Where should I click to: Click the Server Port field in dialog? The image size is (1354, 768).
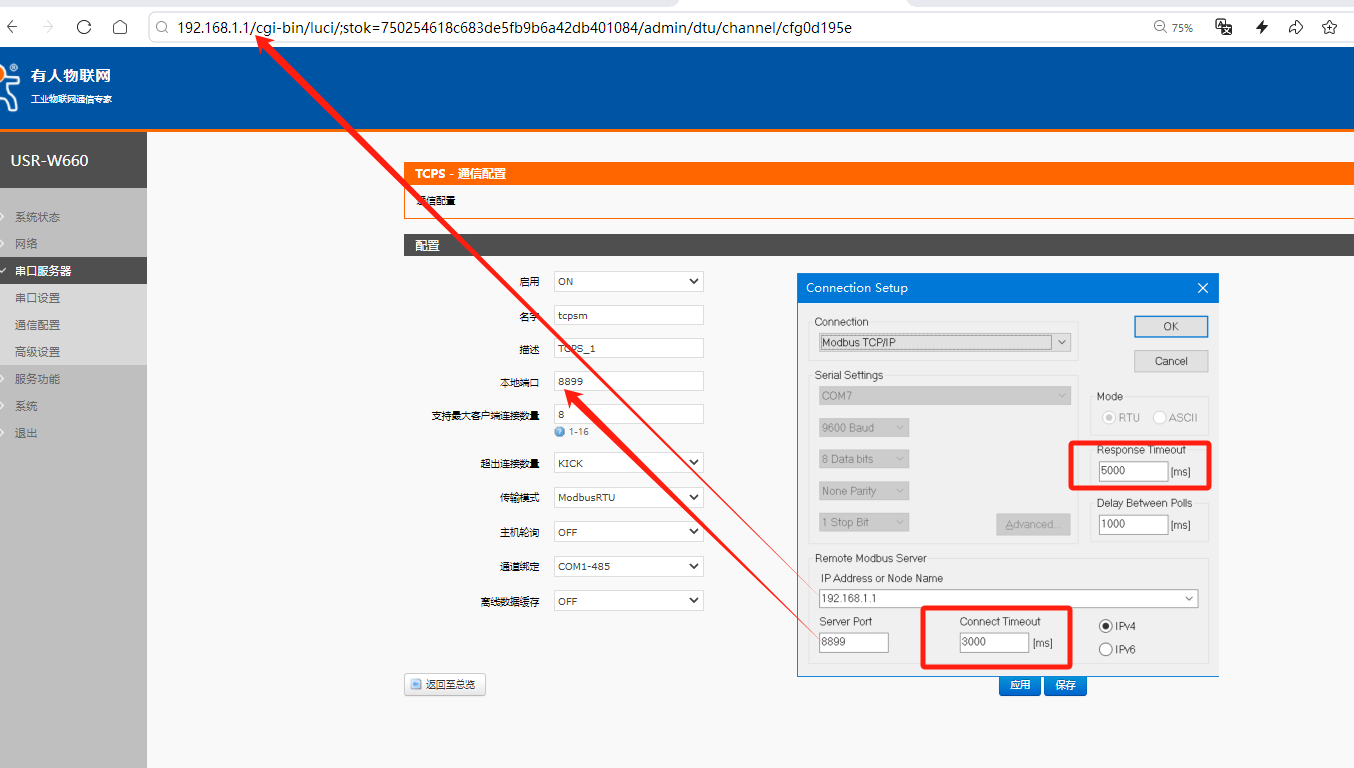coord(853,642)
